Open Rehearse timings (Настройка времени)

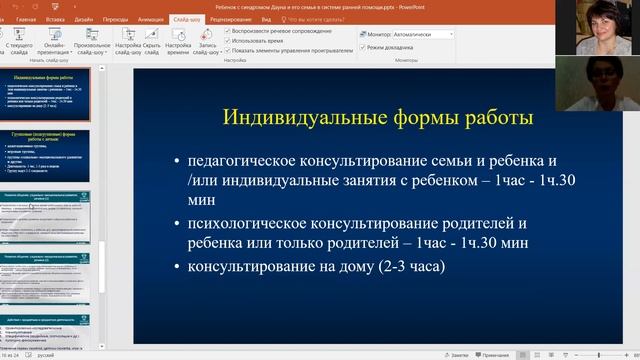[x=178, y=41]
